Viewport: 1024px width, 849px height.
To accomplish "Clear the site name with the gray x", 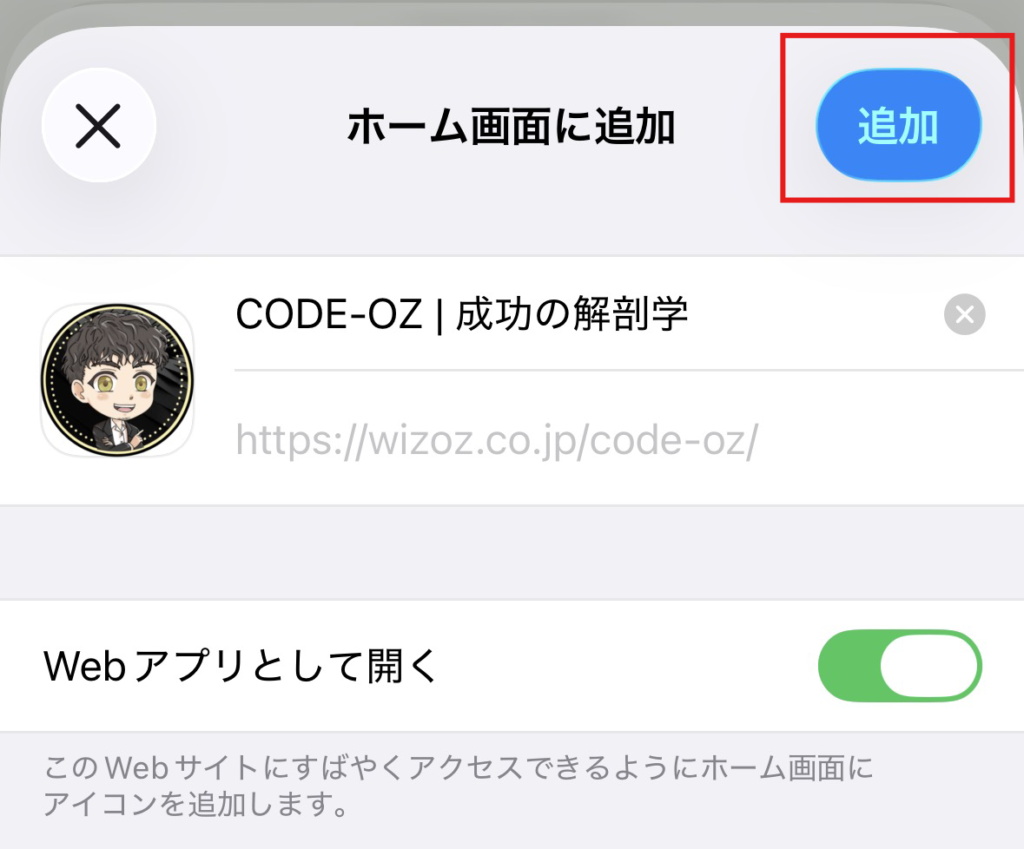I will tap(965, 315).
